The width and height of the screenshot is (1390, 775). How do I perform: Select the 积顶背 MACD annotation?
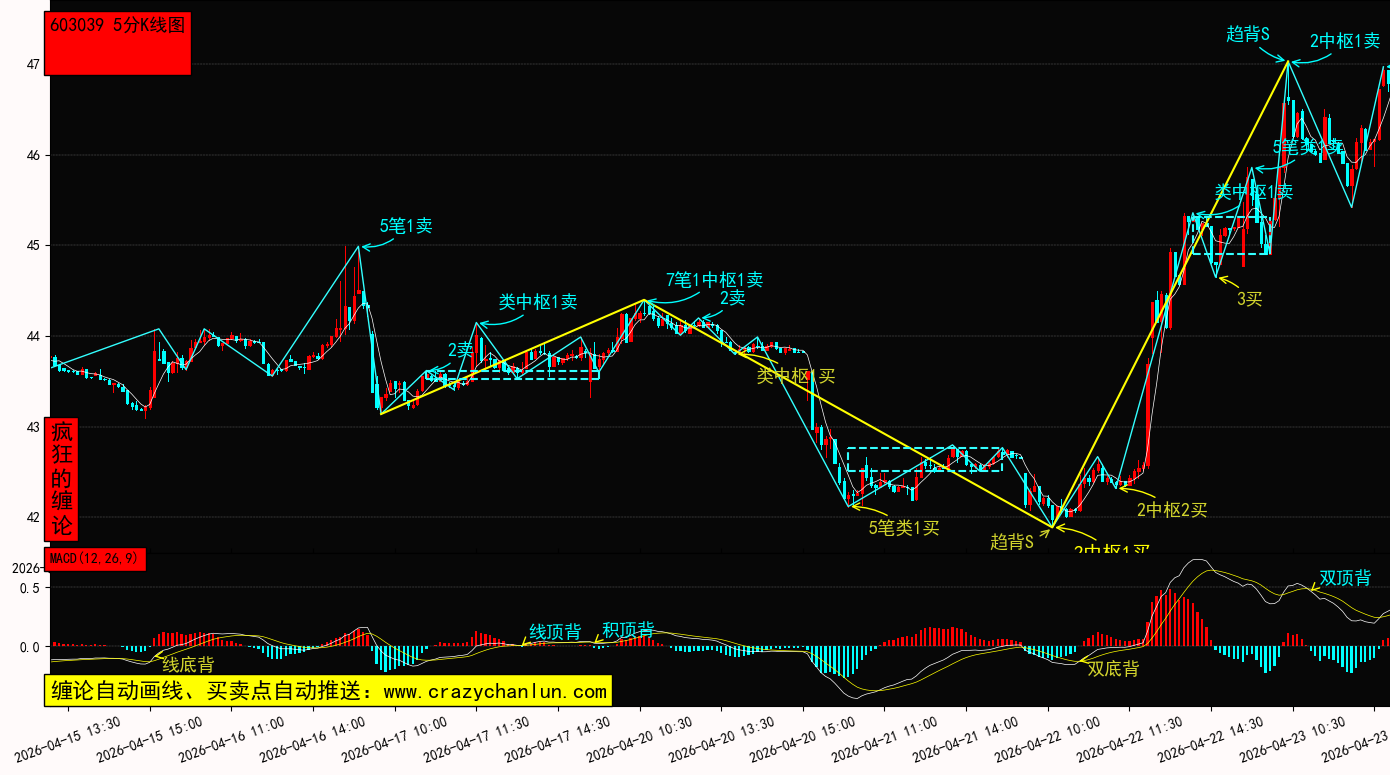628,630
